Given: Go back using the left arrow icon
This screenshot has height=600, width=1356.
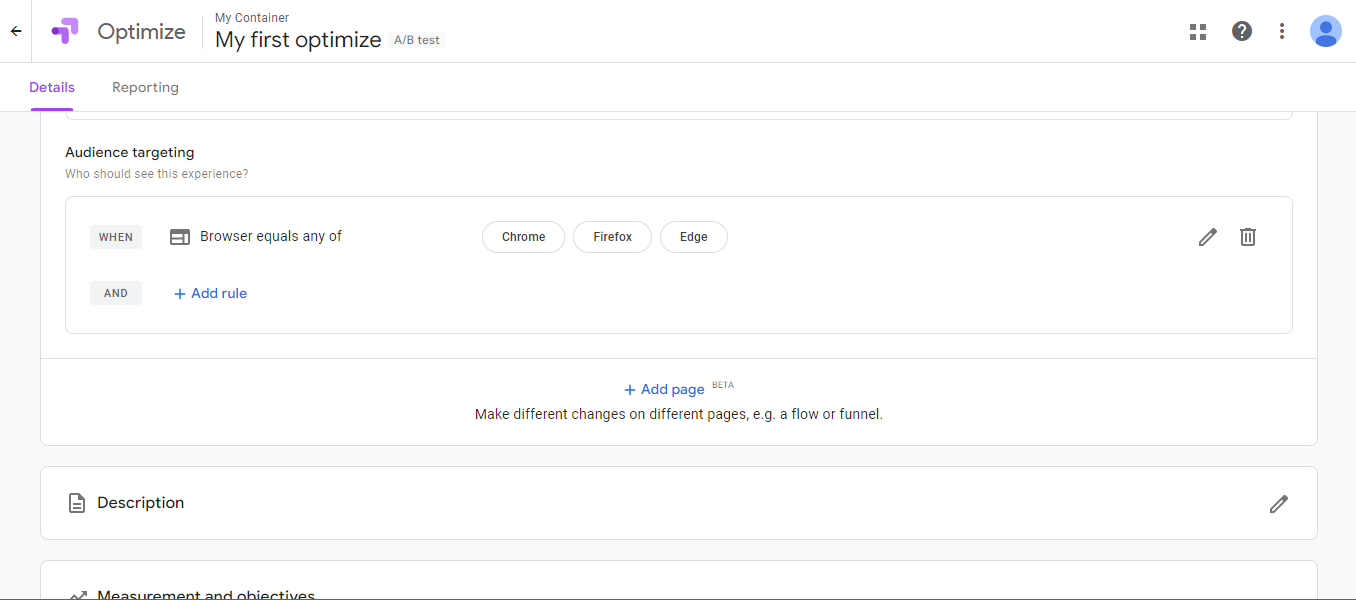Looking at the screenshot, I should coord(16,31).
